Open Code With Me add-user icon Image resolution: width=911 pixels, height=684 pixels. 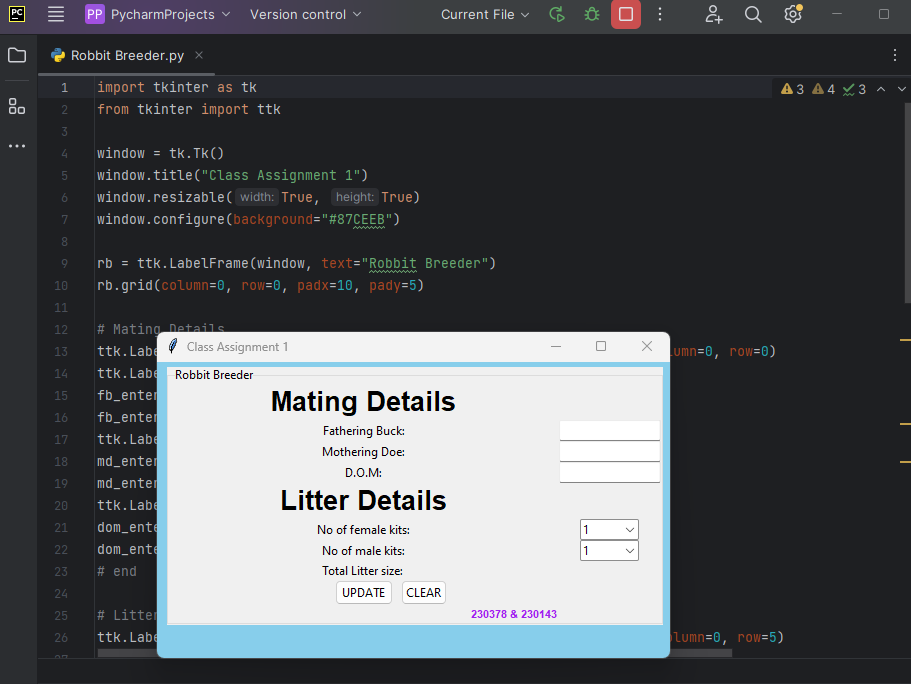coord(713,15)
